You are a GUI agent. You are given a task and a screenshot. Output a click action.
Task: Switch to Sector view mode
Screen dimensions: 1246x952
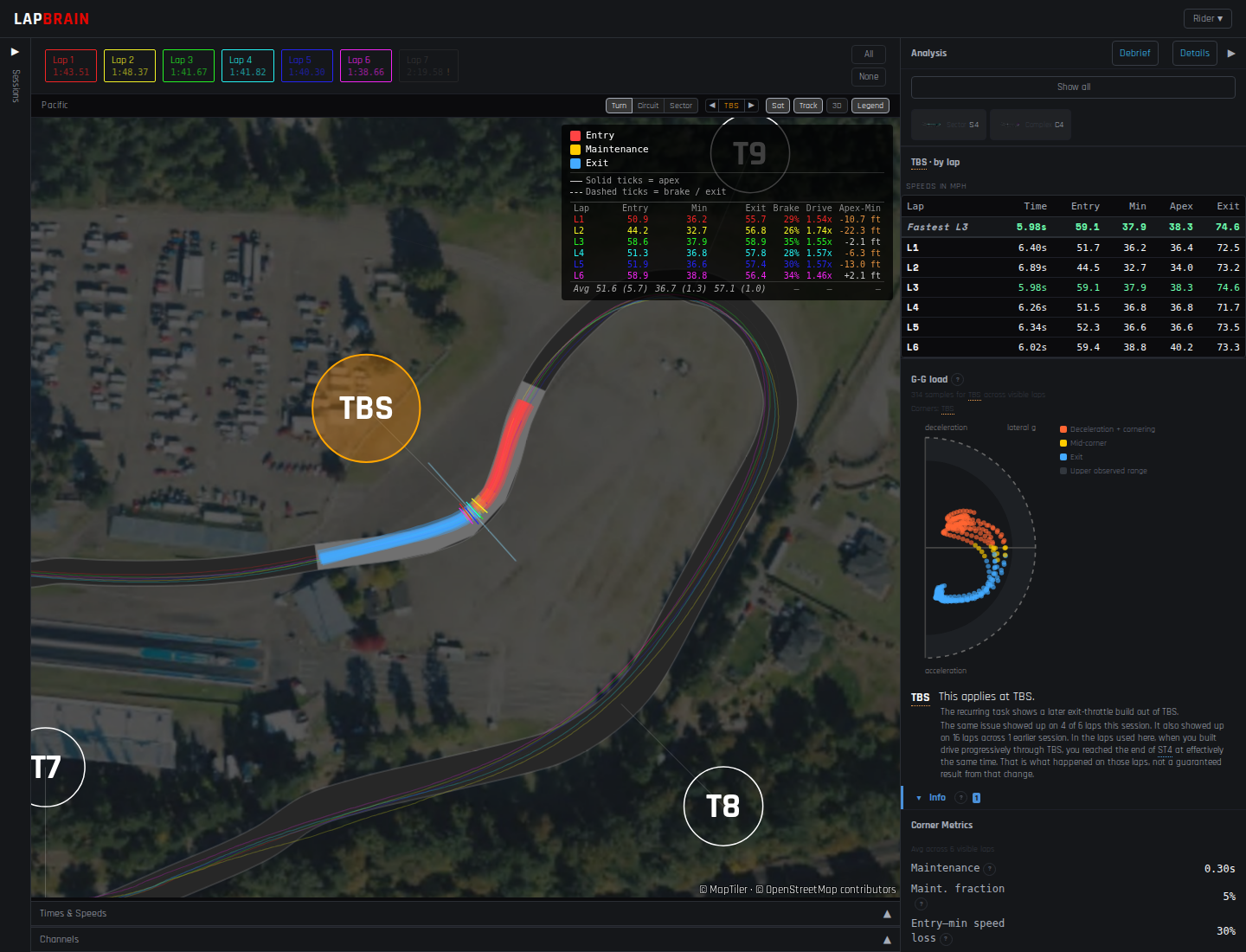tap(681, 106)
